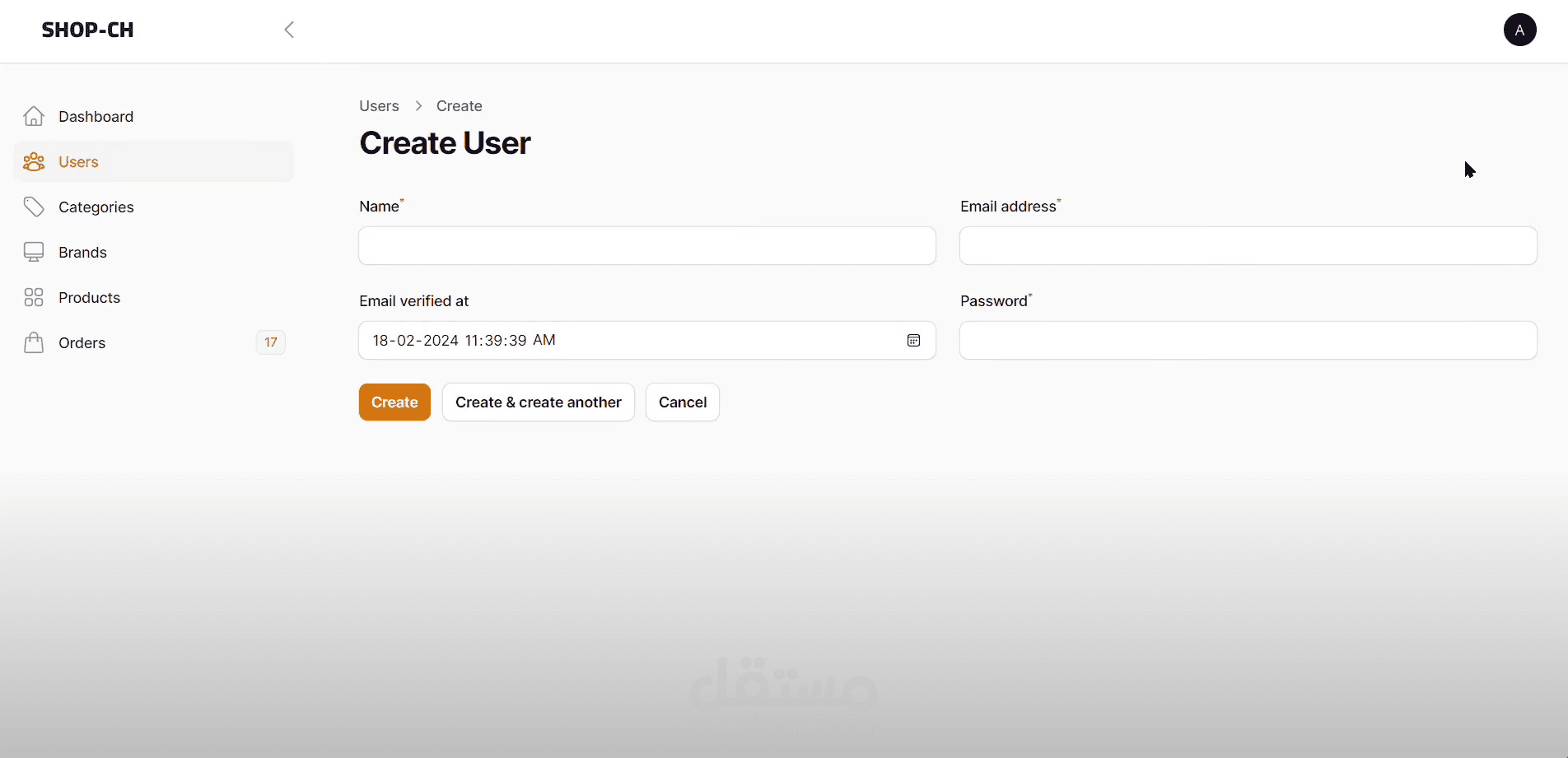Viewport: 1568px width, 758px height.
Task: Navigate to Users via the breadcrumb
Action: click(x=379, y=106)
